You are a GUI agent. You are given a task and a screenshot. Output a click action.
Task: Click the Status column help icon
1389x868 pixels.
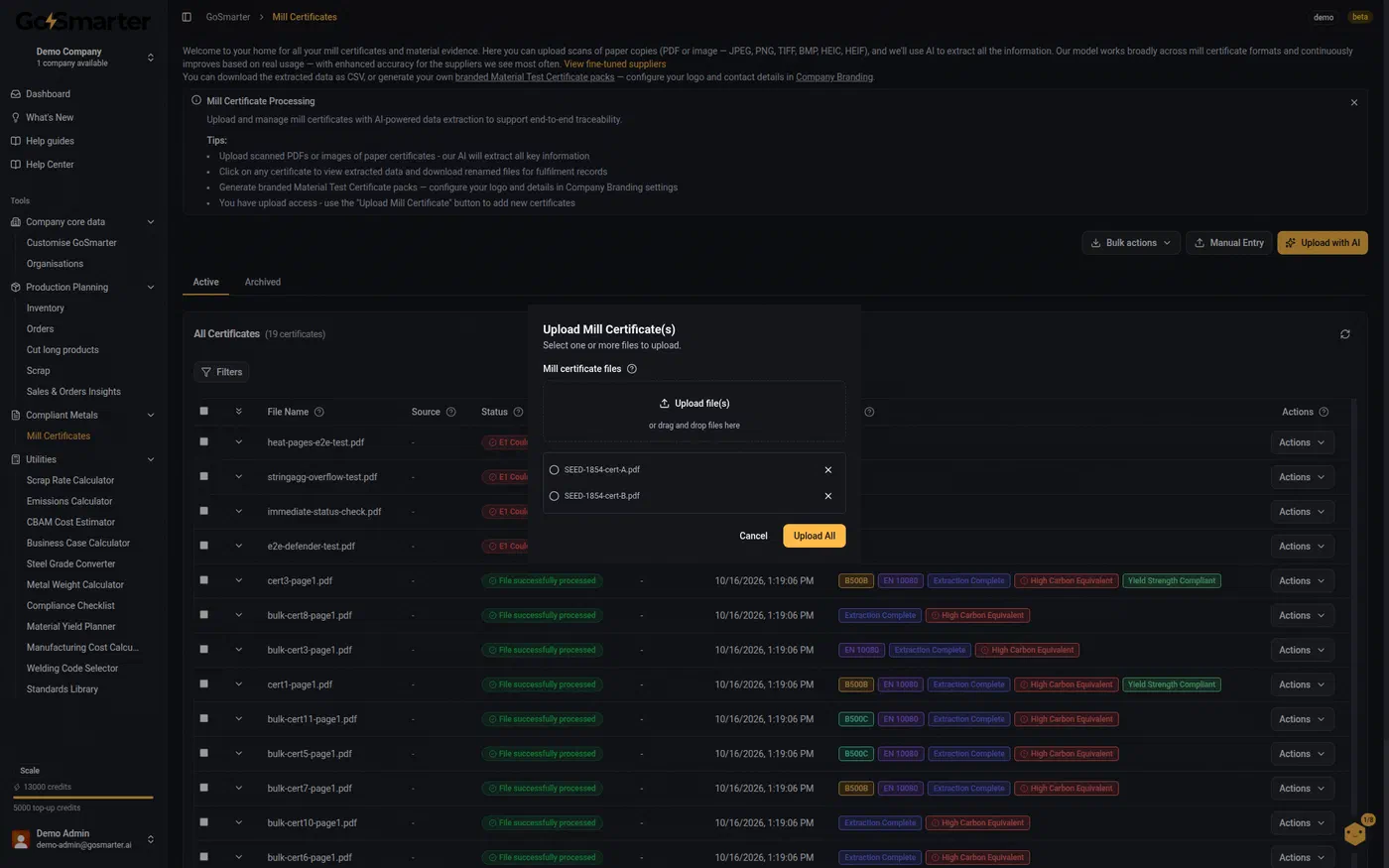pyautogui.click(x=518, y=412)
